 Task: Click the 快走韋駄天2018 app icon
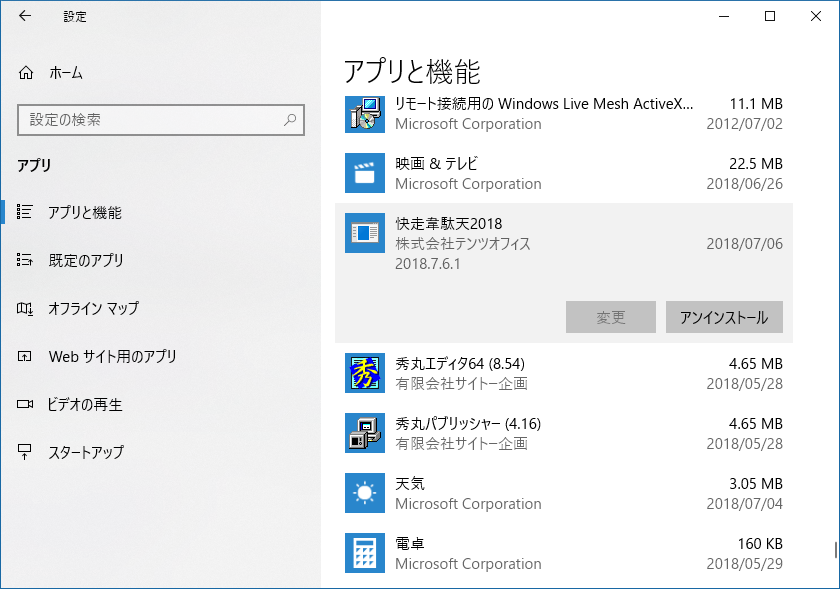364,233
